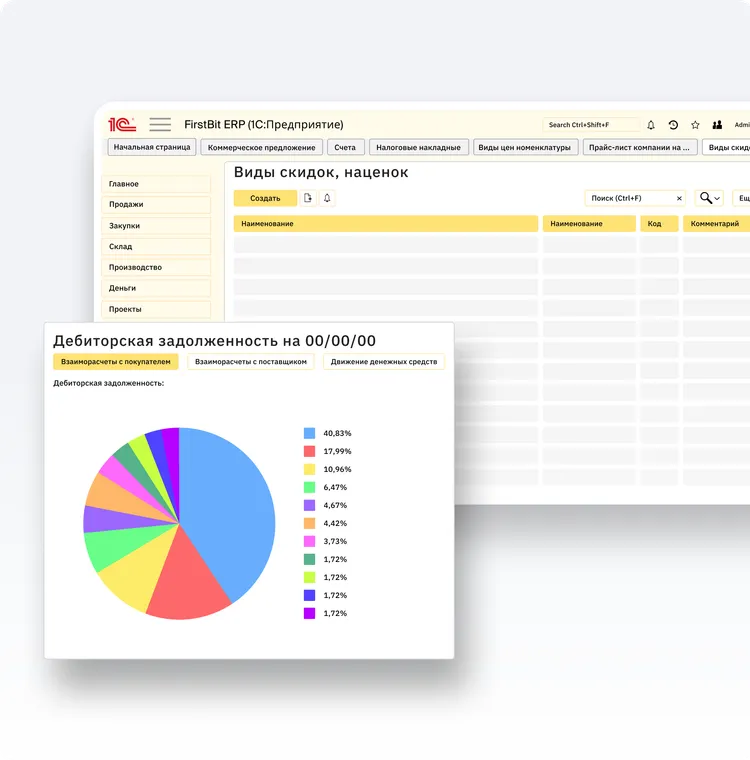750x760 pixels.
Task: Show Движение денежных средств chart
Action: 383,362
